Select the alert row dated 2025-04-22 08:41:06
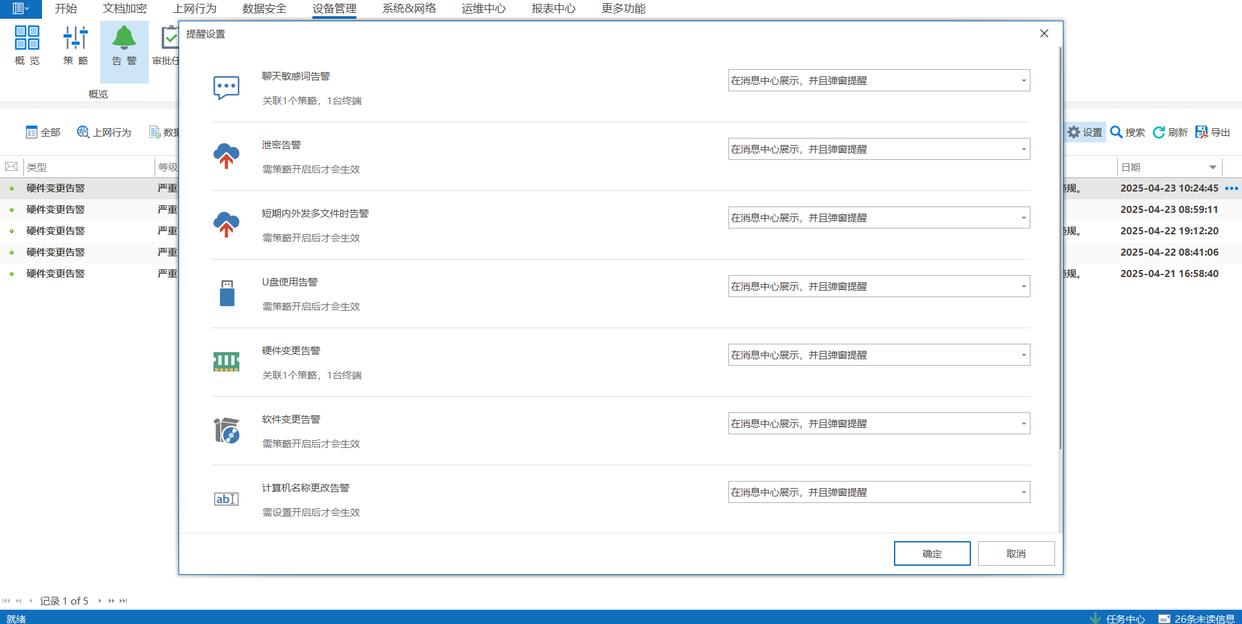The image size is (1242, 624). click(x=621, y=252)
